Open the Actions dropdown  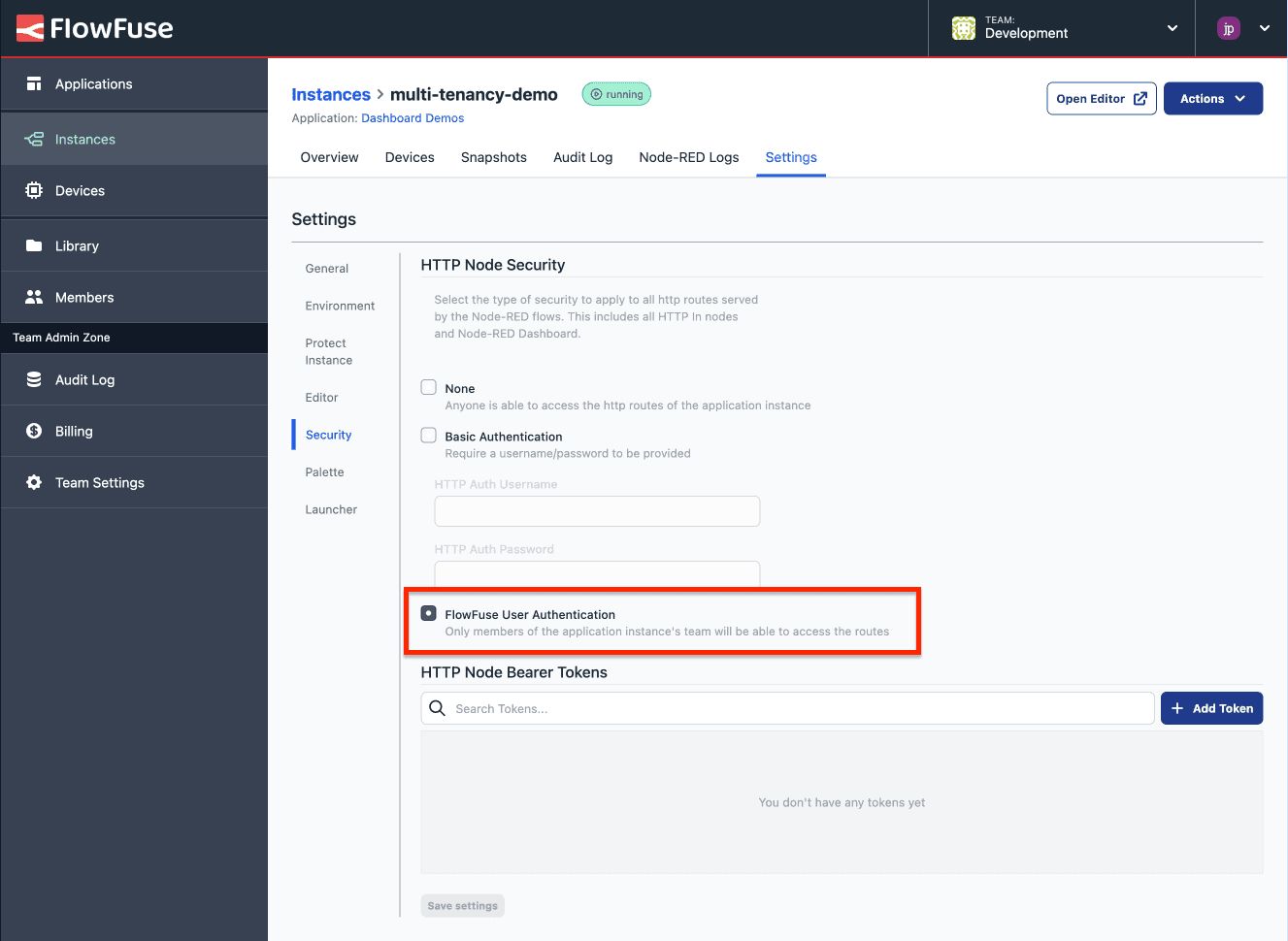coord(1212,98)
